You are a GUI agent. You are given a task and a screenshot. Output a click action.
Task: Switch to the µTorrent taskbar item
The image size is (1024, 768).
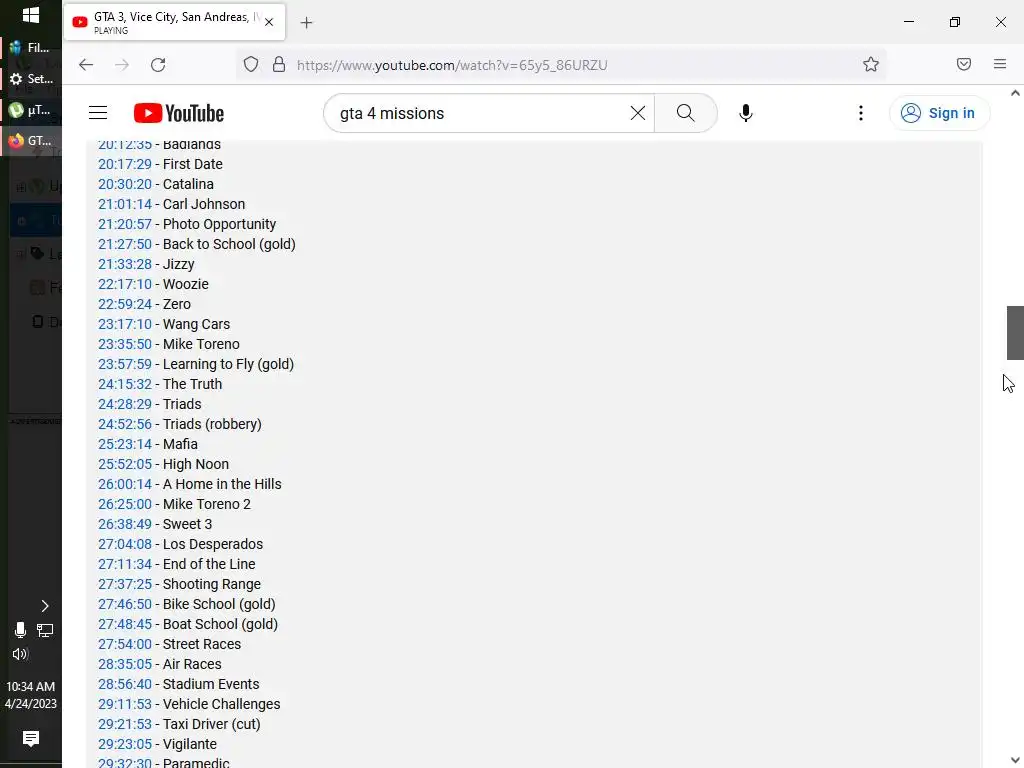[x=31, y=110]
